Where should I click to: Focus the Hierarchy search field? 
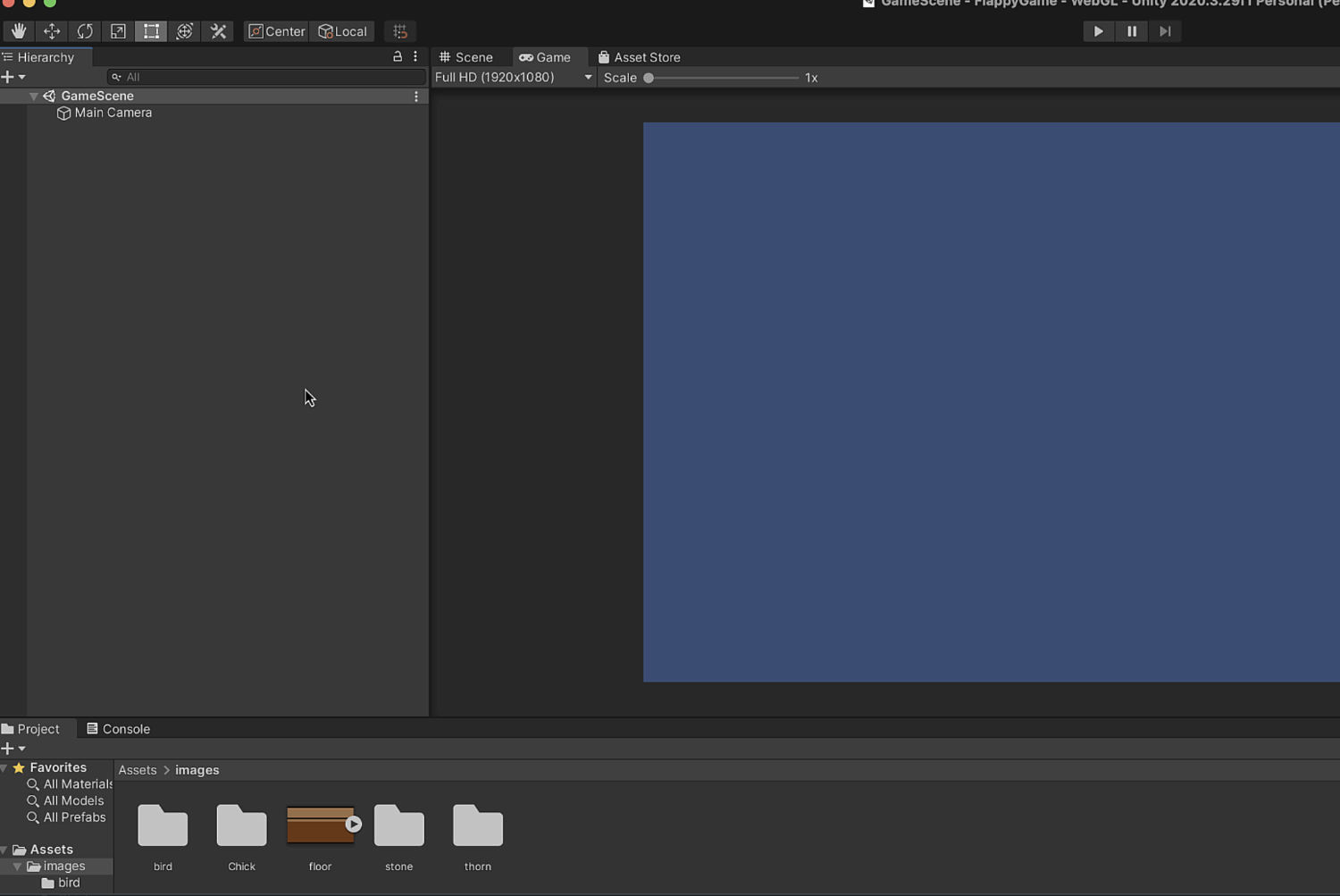pyautogui.click(x=265, y=77)
